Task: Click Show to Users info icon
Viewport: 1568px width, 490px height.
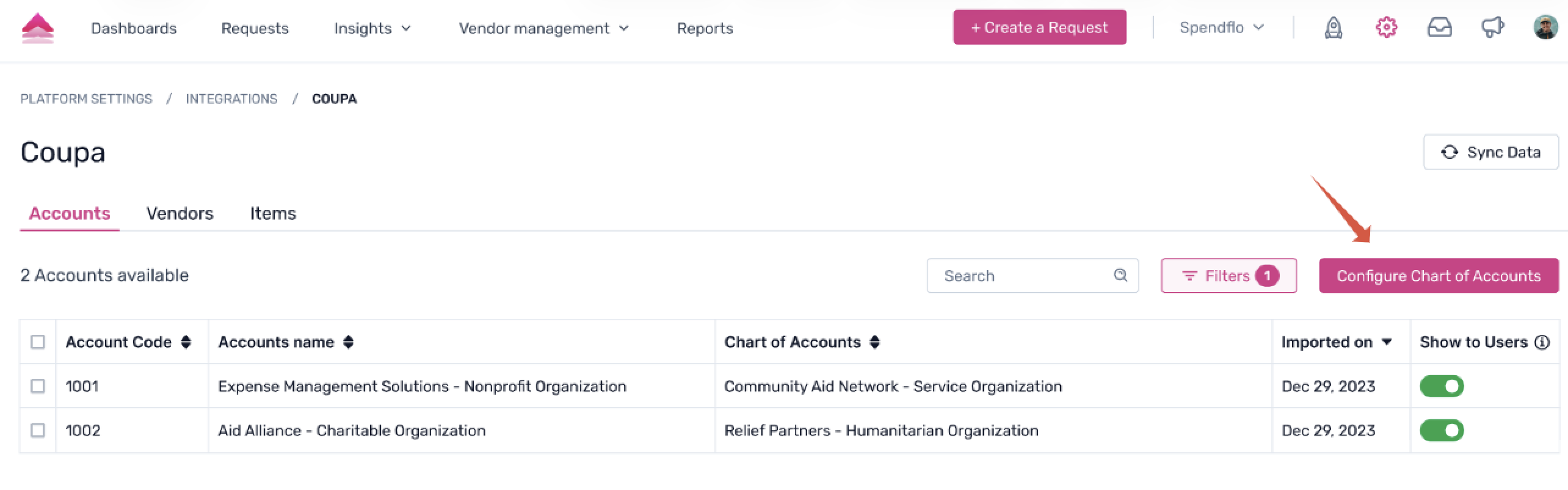Action: tap(1542, 342)
